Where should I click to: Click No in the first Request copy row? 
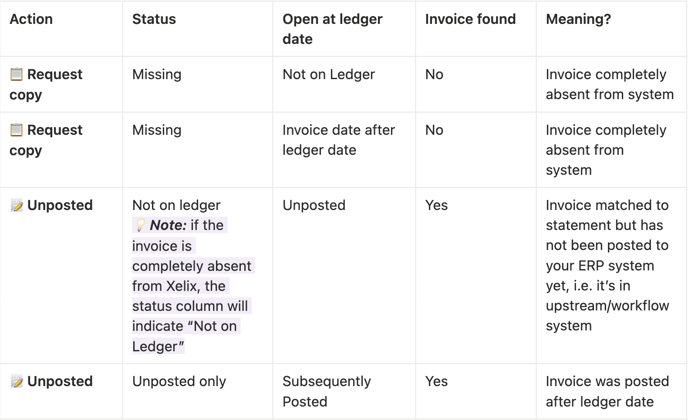point(434,74)
